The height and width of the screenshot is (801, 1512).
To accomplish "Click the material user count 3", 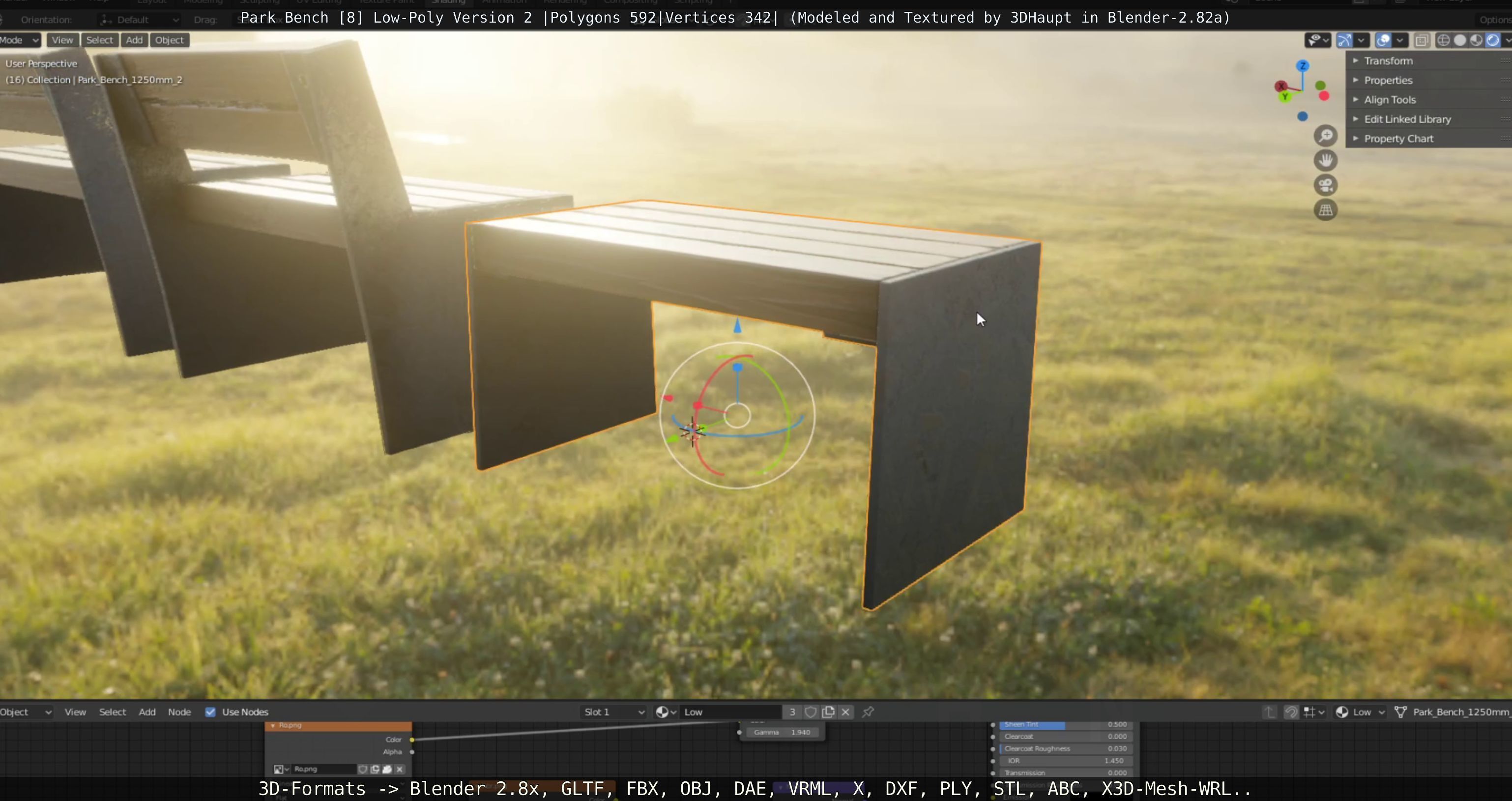I will click(792, 712).
